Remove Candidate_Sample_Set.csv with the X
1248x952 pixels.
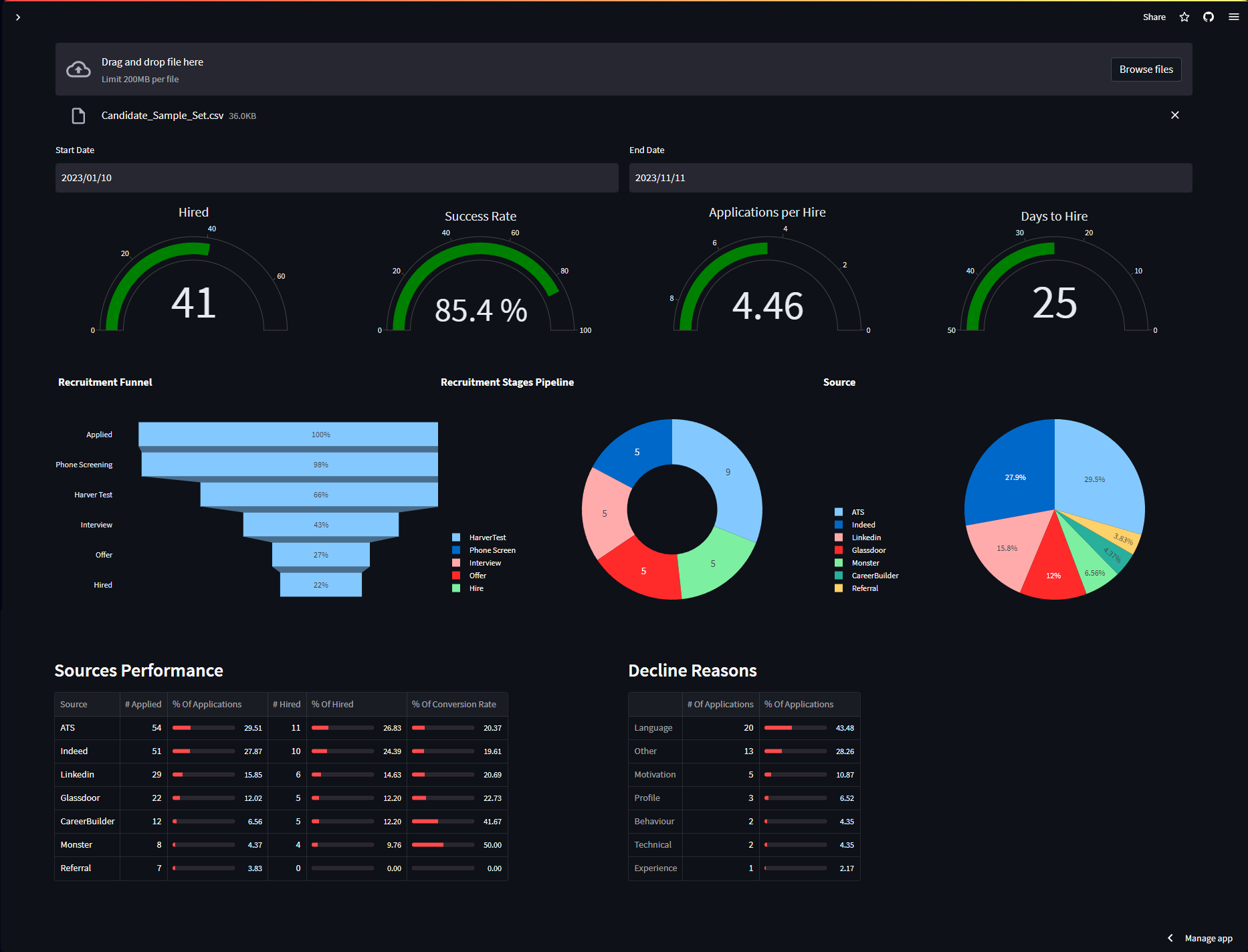(1175, 115)
